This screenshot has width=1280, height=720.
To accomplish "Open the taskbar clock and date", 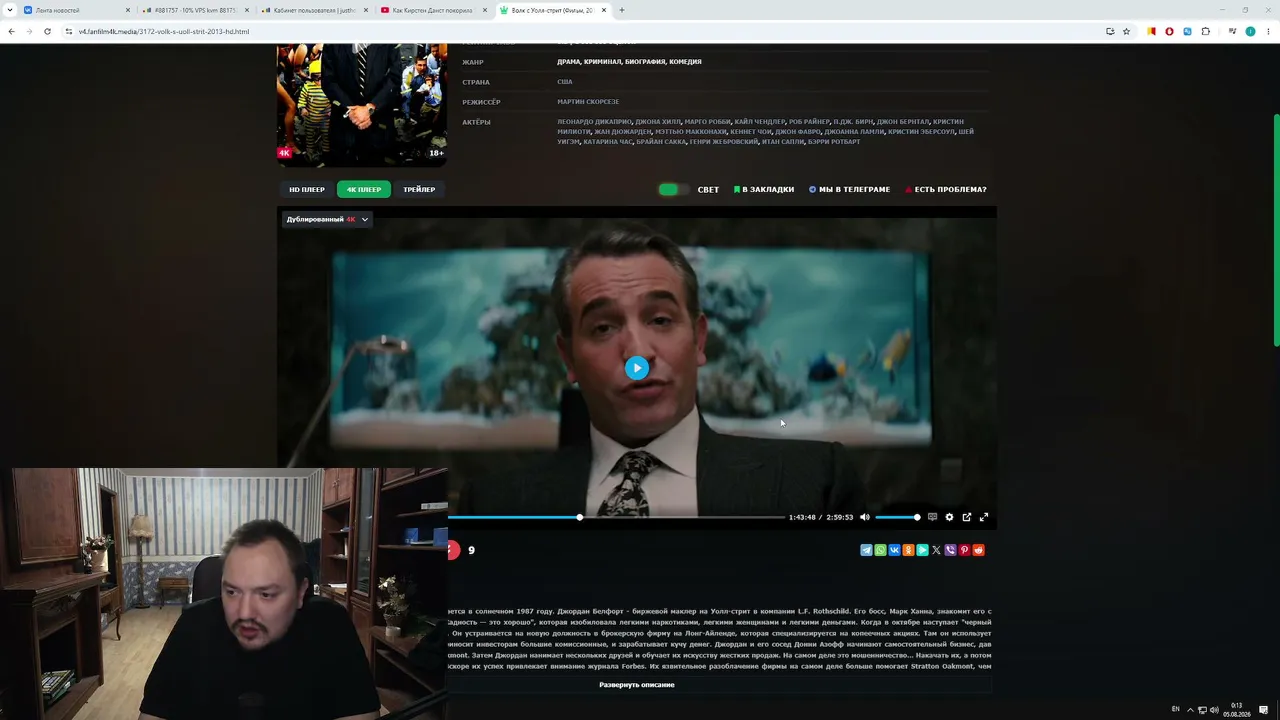I will click(x=1237, y=710).
